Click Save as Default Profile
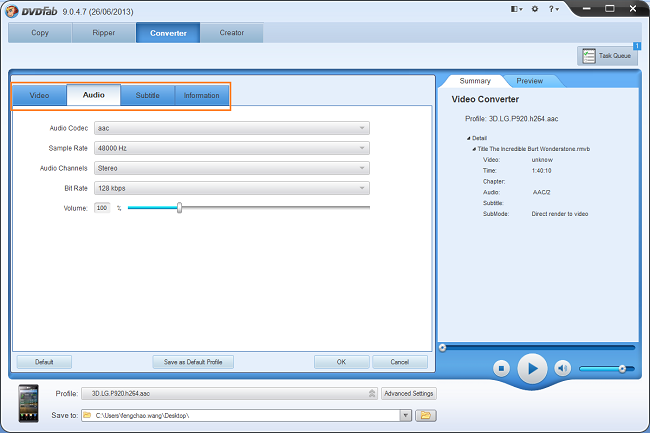 point(193,362)
